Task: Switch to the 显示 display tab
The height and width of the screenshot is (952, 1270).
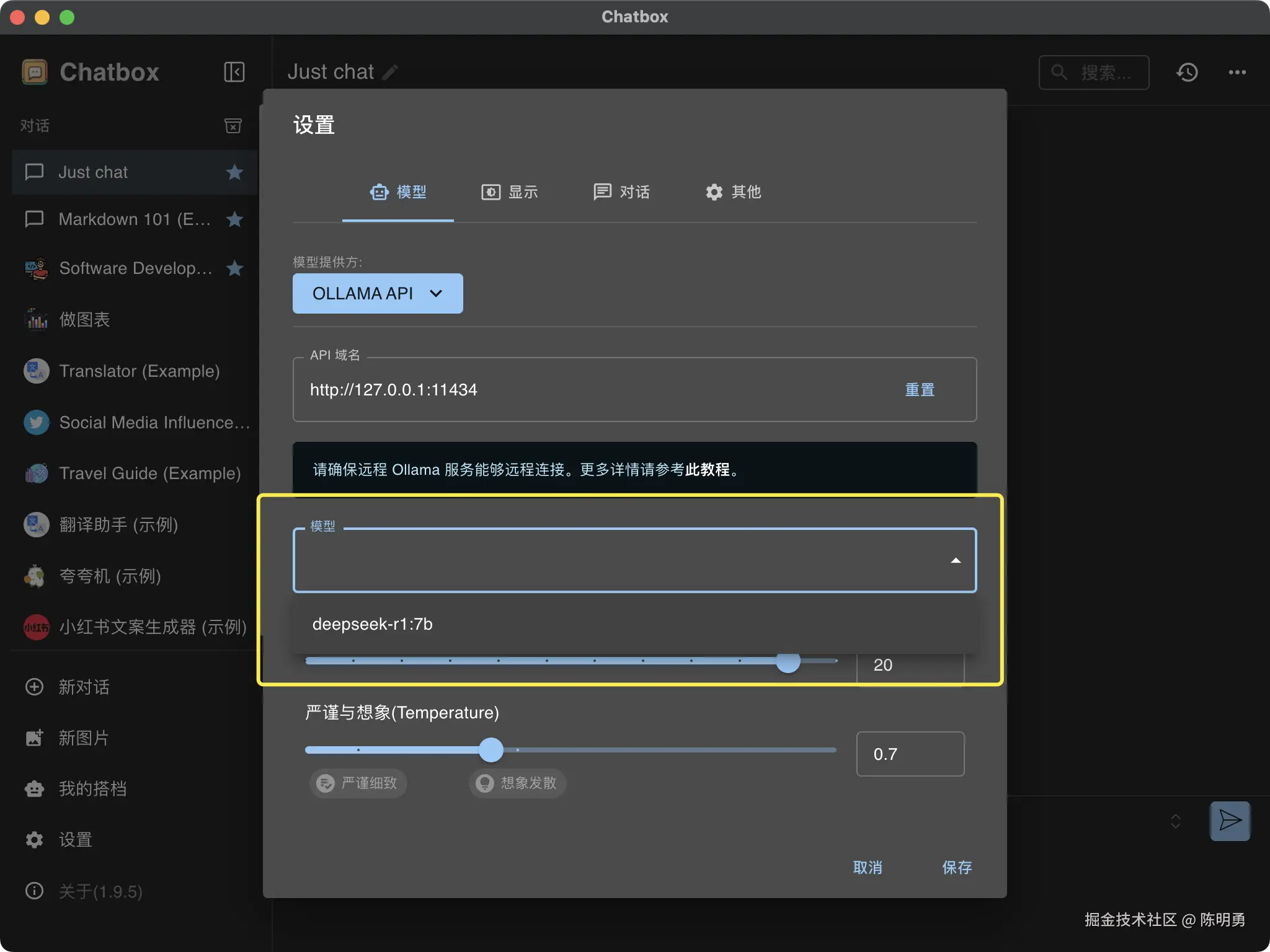Action: (x=509, y=192)
